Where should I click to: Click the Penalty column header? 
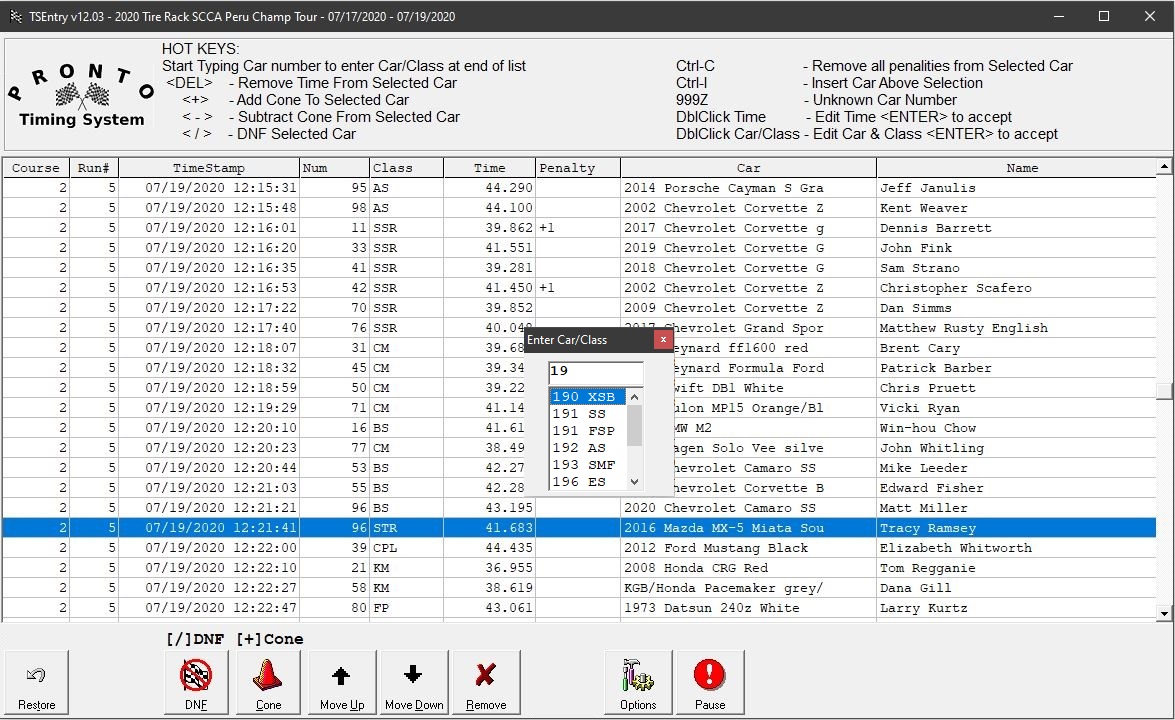[578, 168]
